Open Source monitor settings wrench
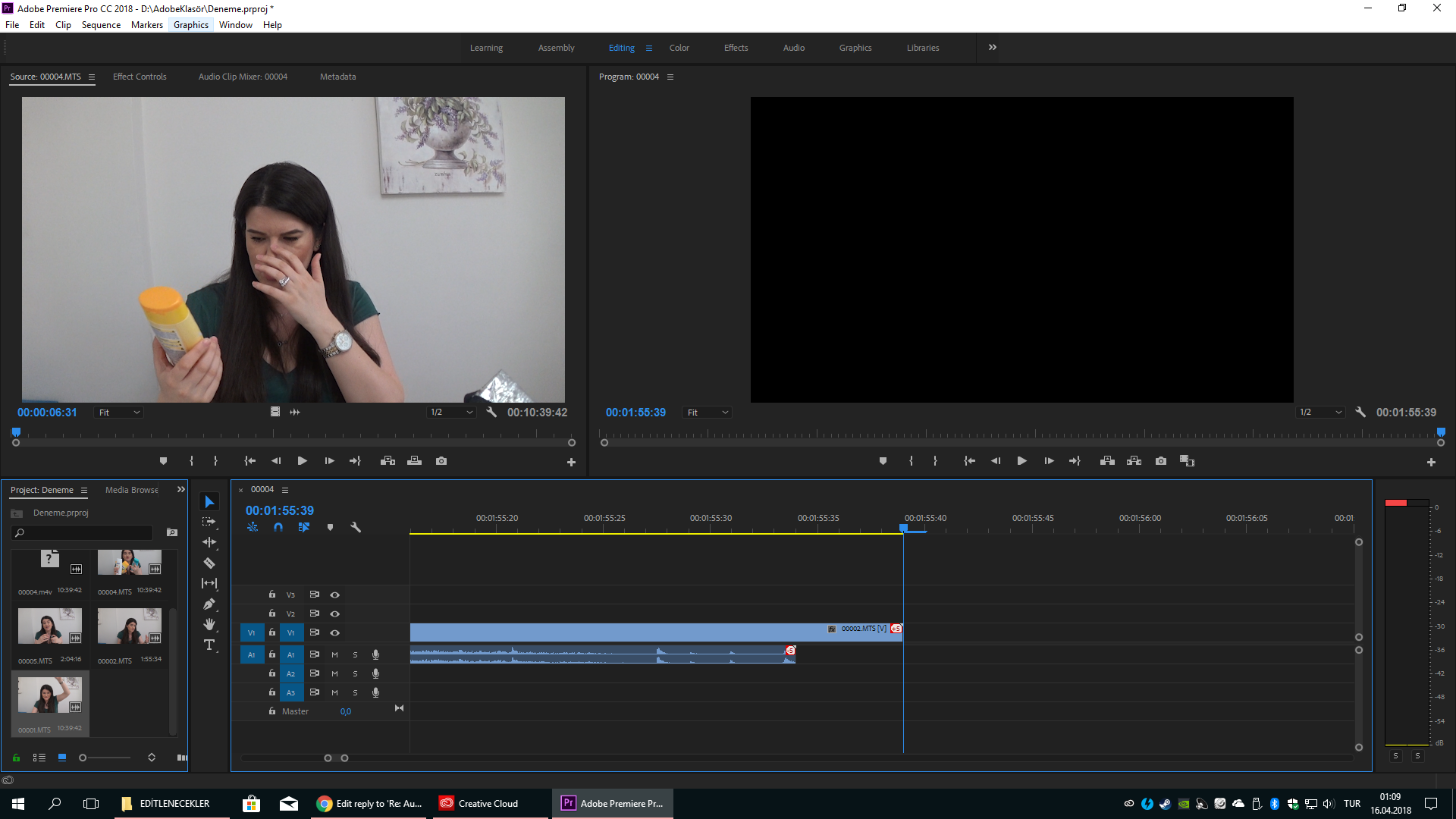The height and width of the screenshot is (819, 1456). (491, 413)
